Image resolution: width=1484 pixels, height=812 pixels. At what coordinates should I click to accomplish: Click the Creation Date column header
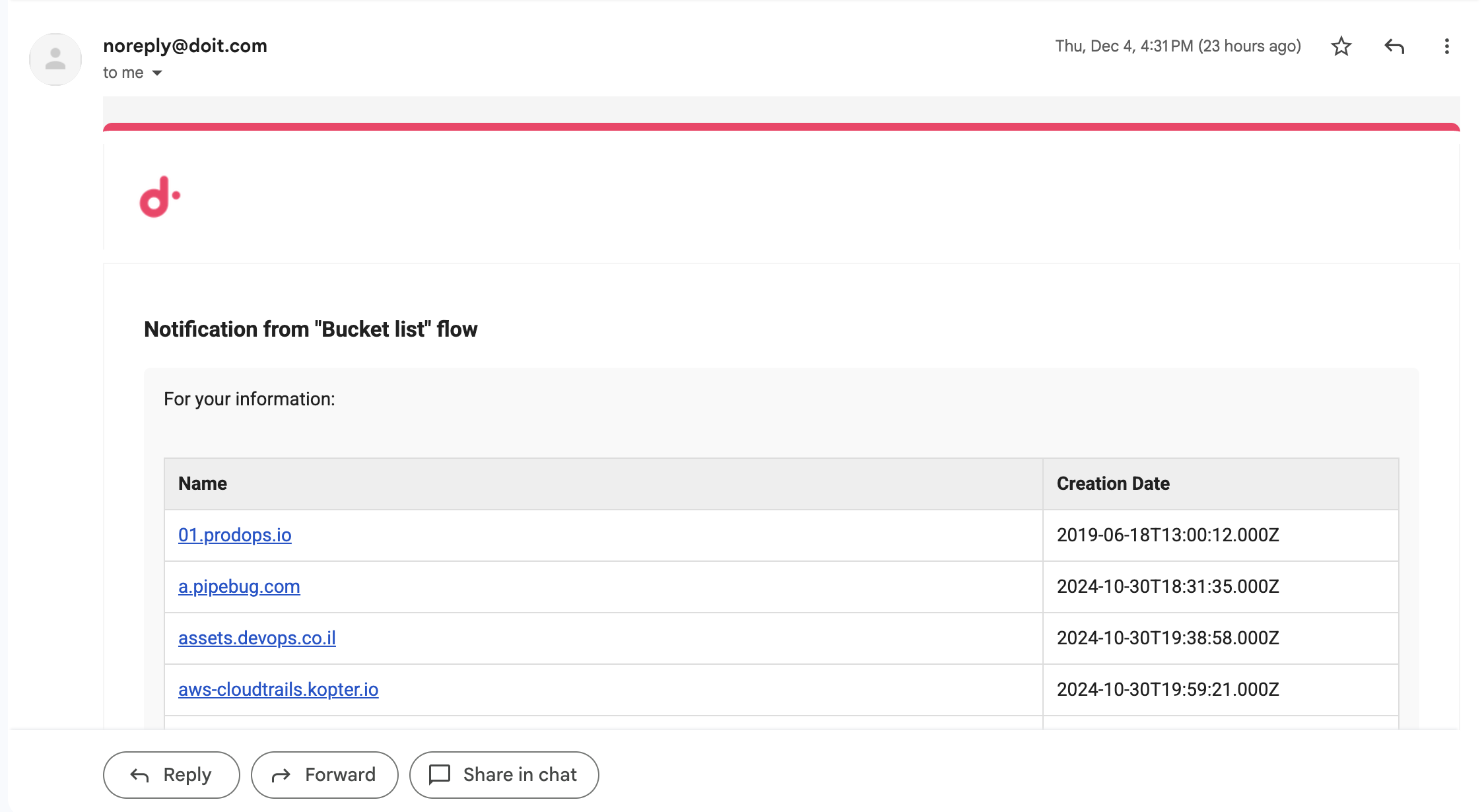tap(1113, 483)
